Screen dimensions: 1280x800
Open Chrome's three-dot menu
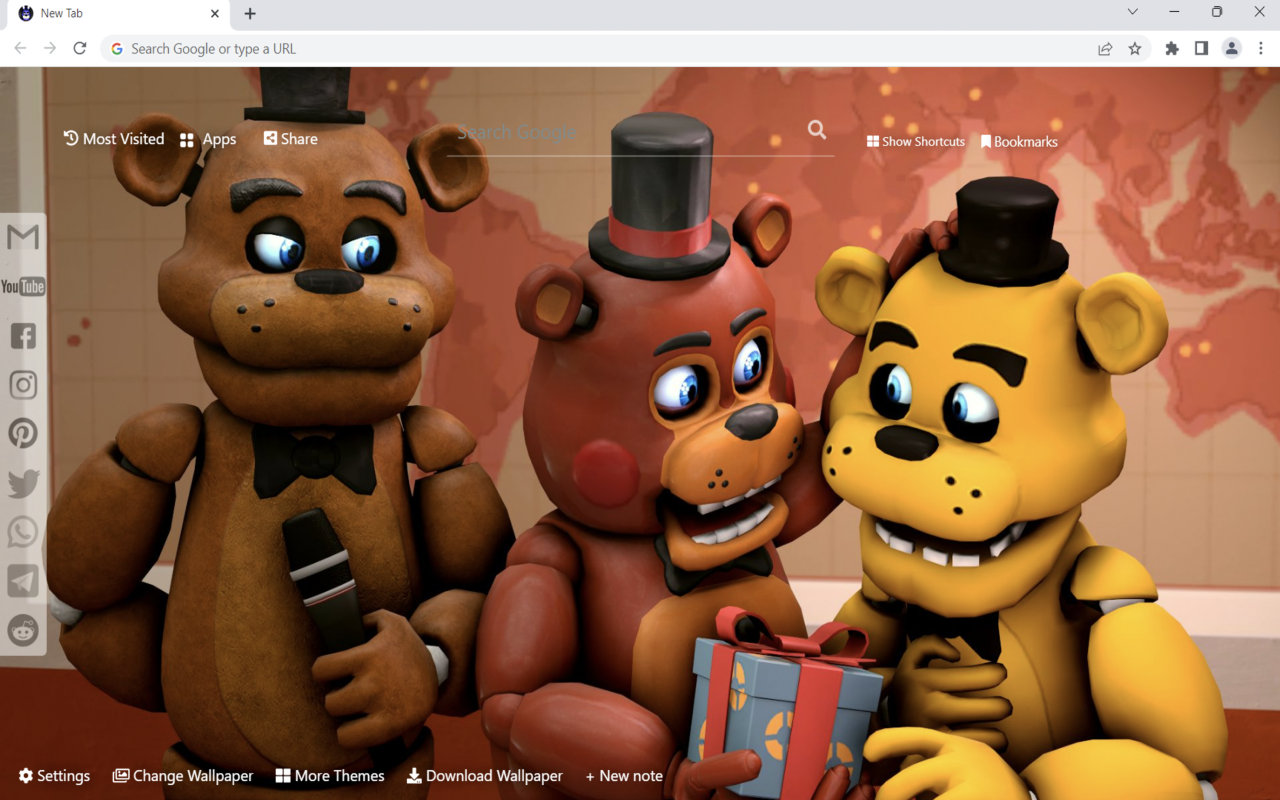click(1261, 48)
